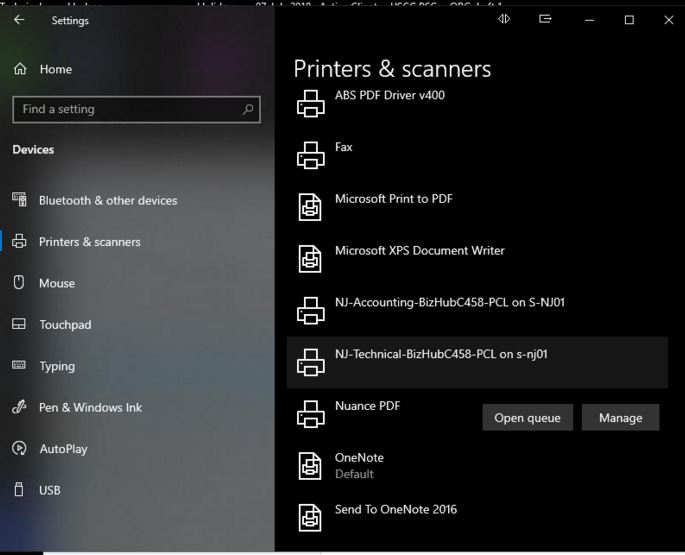This screenshot has width=685, height=555.
Task: Click NJ-Technical printer icon
Action: [311, 362]
